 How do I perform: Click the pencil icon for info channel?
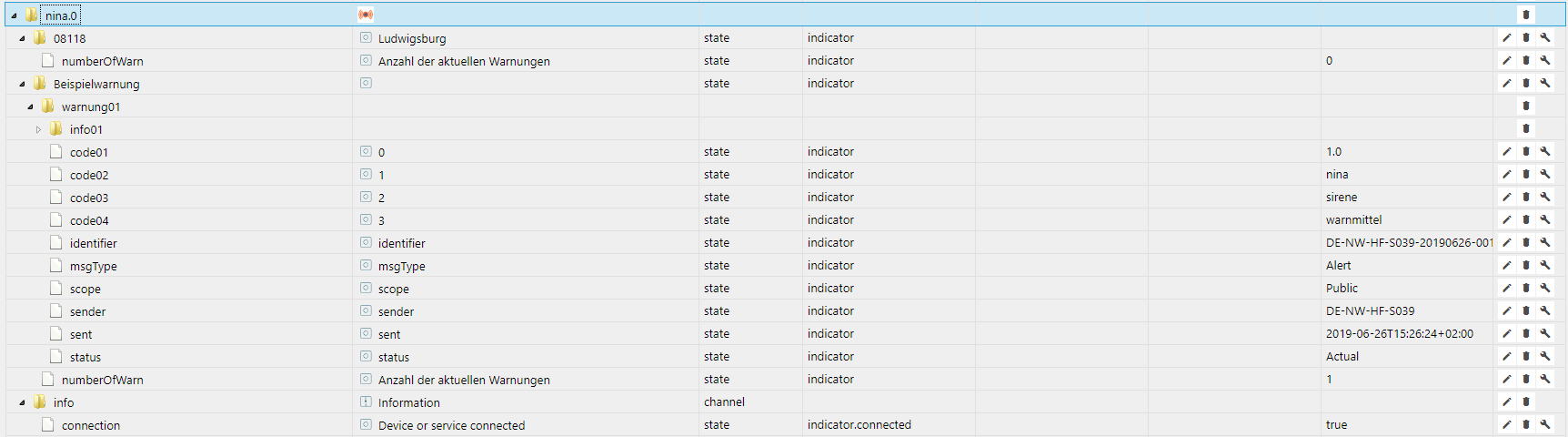(x=1506, y=402)
